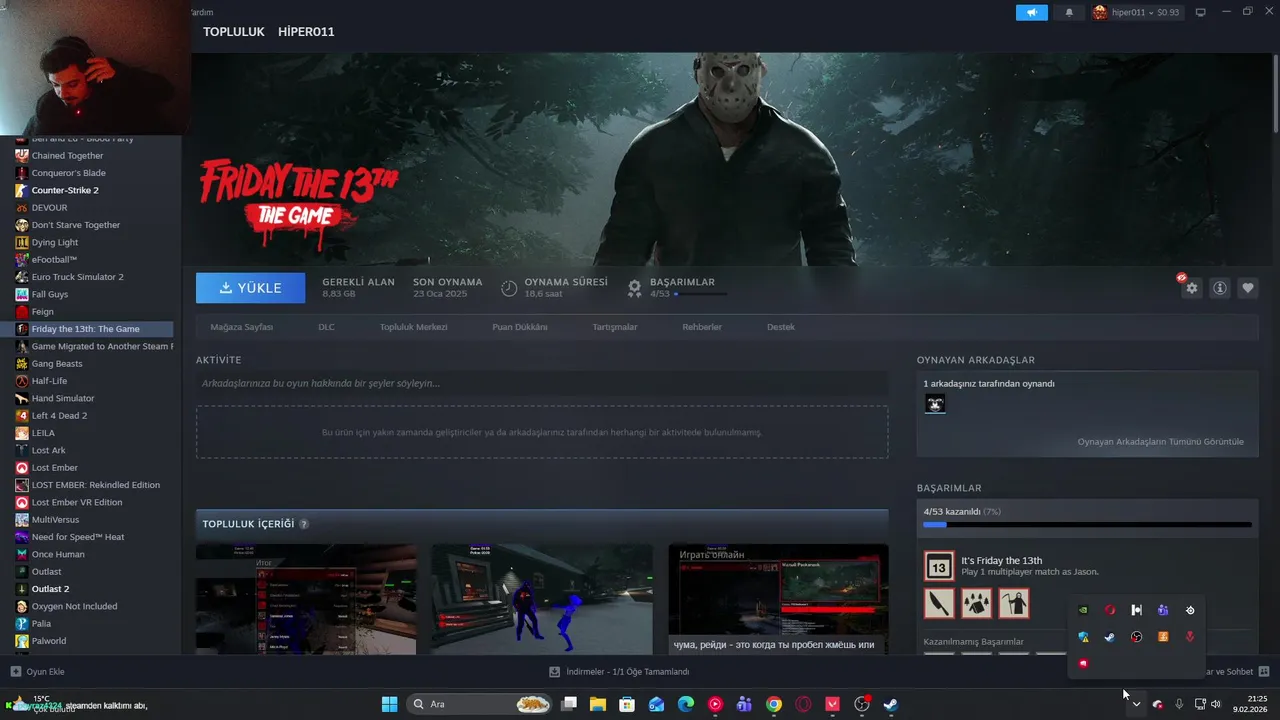1280x720 pixels.
Task: Open game settings gear icon
Action: click(x=1191, y=288)
